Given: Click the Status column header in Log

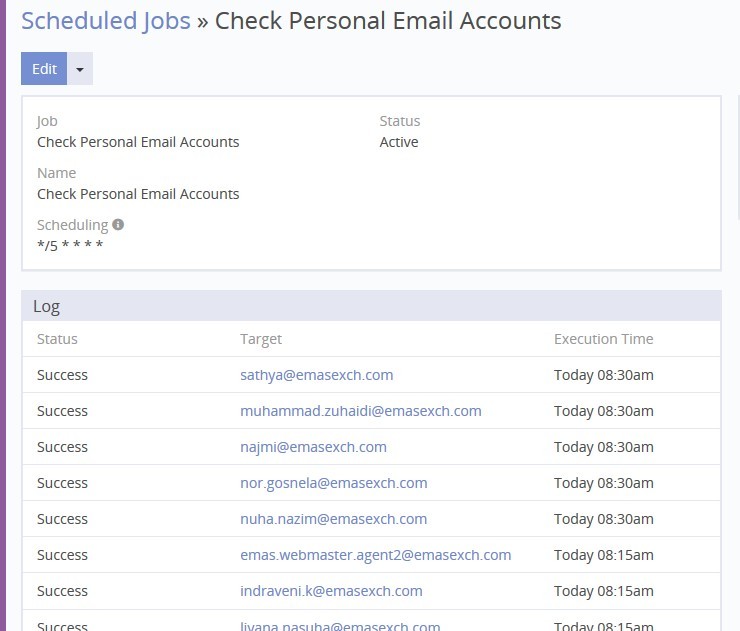Looking at the screenshot, I should coord(57,339).
